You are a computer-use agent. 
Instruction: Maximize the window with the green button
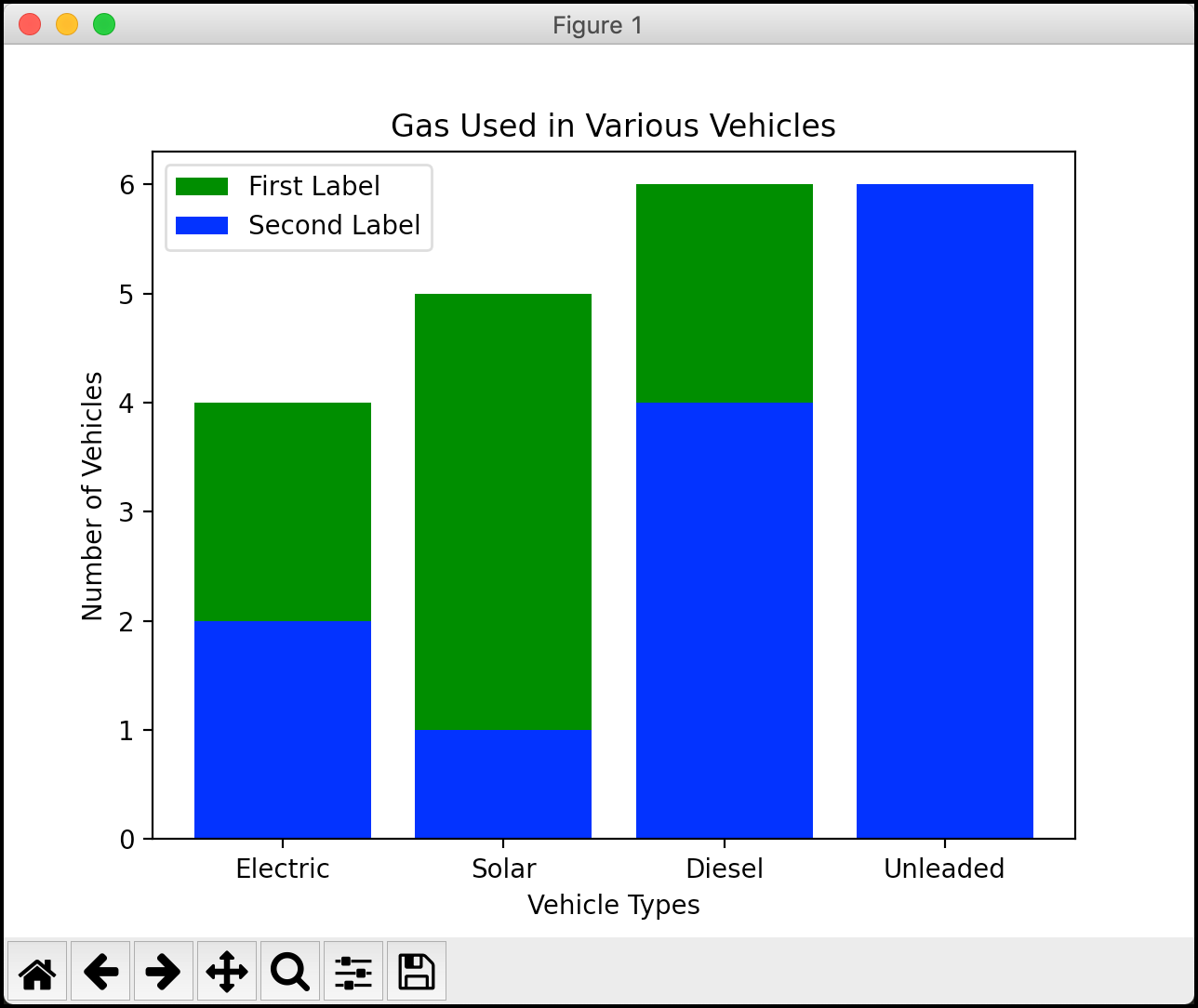104,25
